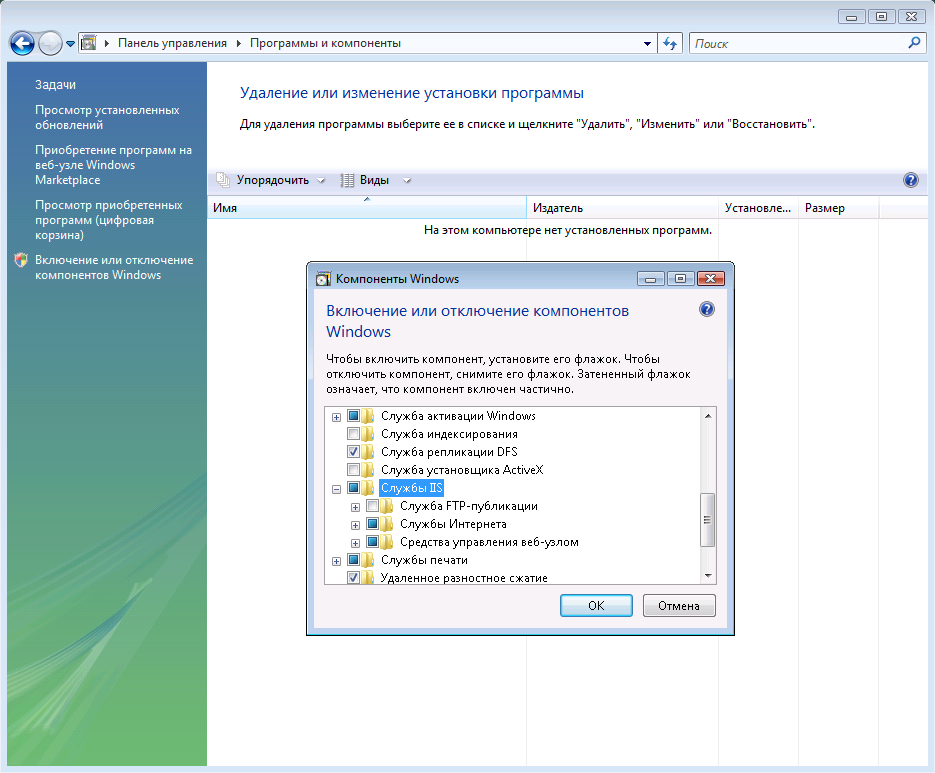The image size is (935, 773).
Task: Select the 'Служба FTP-публикации' row
Action: point(469,506)
